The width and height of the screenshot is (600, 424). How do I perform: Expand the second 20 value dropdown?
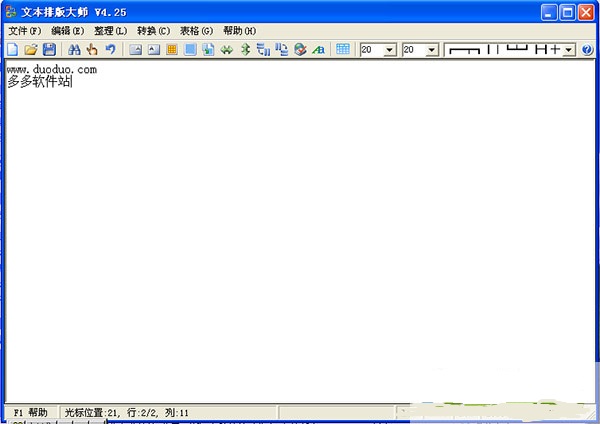[432, 49]
